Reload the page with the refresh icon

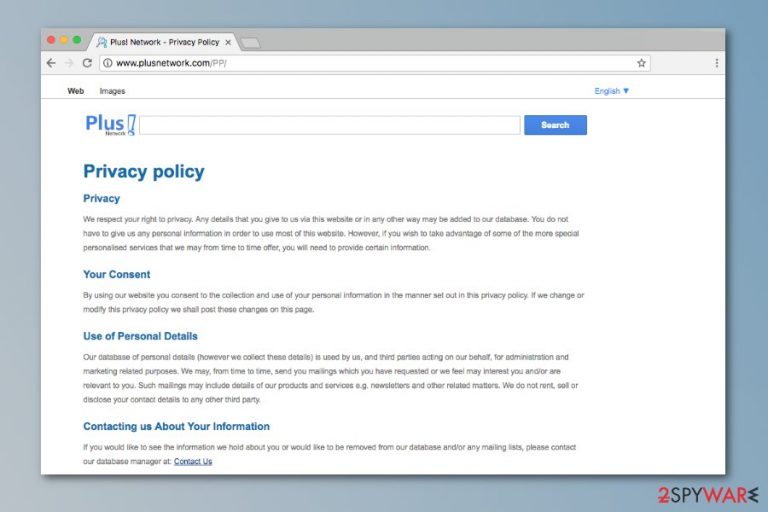(x=87, y=63)
